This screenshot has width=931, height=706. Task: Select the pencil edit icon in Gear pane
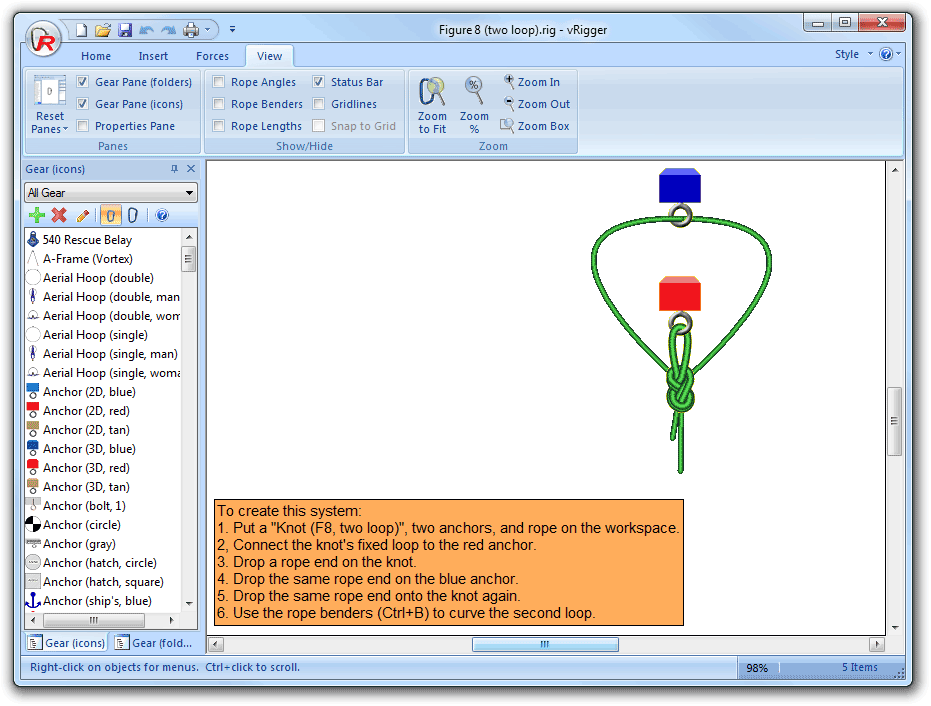point(84,215)
